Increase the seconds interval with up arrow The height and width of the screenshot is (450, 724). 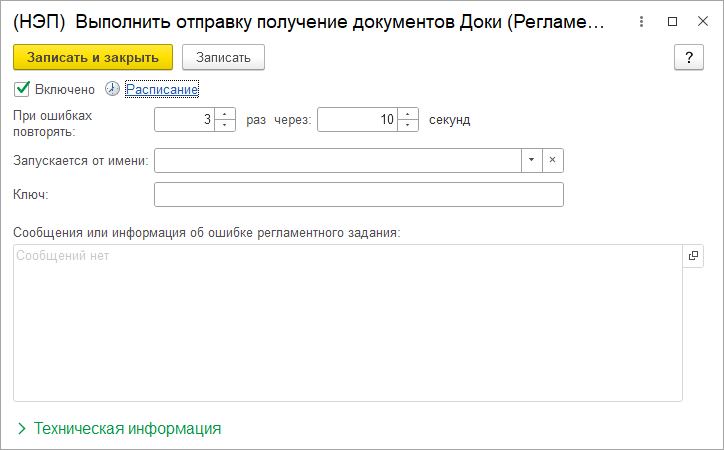point(408,114)
